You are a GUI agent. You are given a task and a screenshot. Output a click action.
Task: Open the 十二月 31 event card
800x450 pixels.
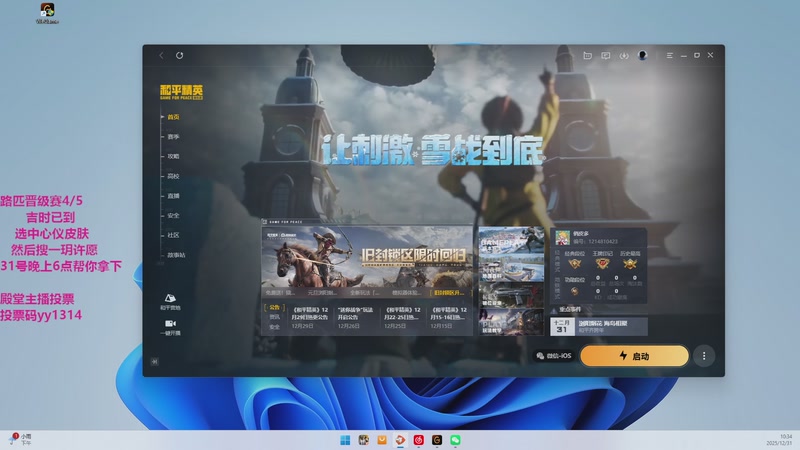pyautogui.click(x=599, y=327)
